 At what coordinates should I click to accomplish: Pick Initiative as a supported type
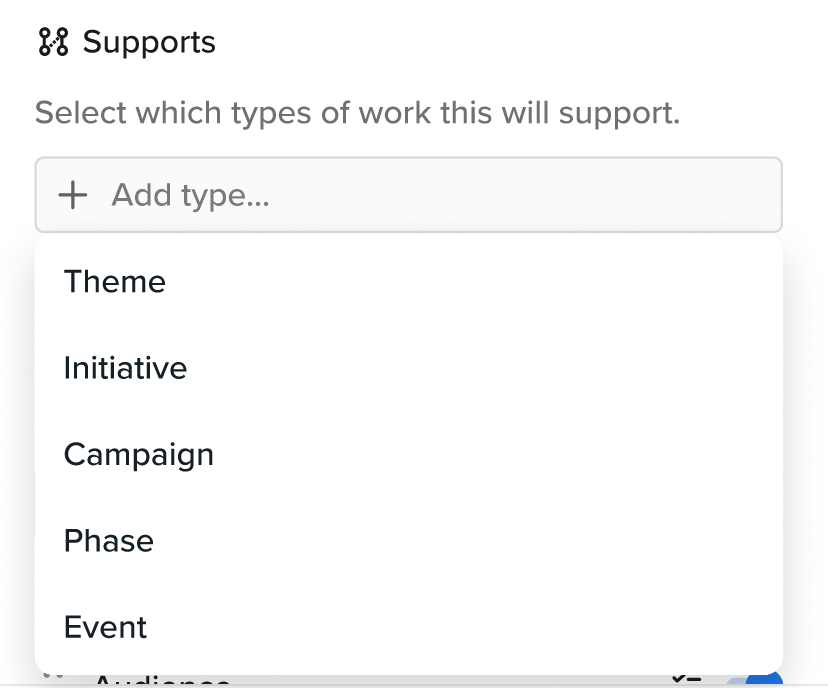pyautogui.click(x=125, y=368)
